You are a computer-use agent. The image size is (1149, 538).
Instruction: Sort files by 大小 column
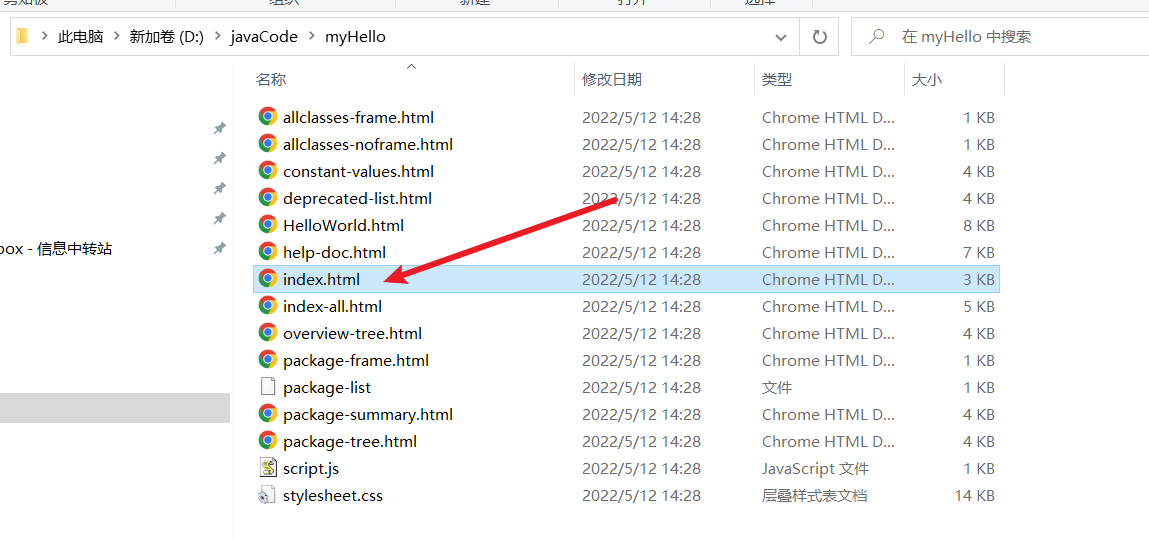pyautogui.click(x=926, y=80)
